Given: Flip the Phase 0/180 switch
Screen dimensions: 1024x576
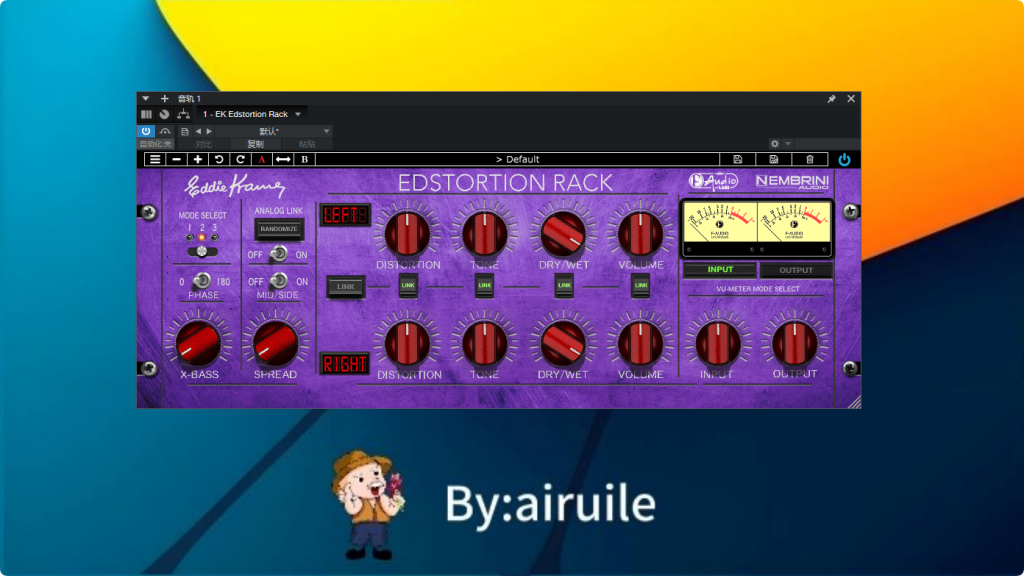Looking at the screenshot, I should pos(202,281).
